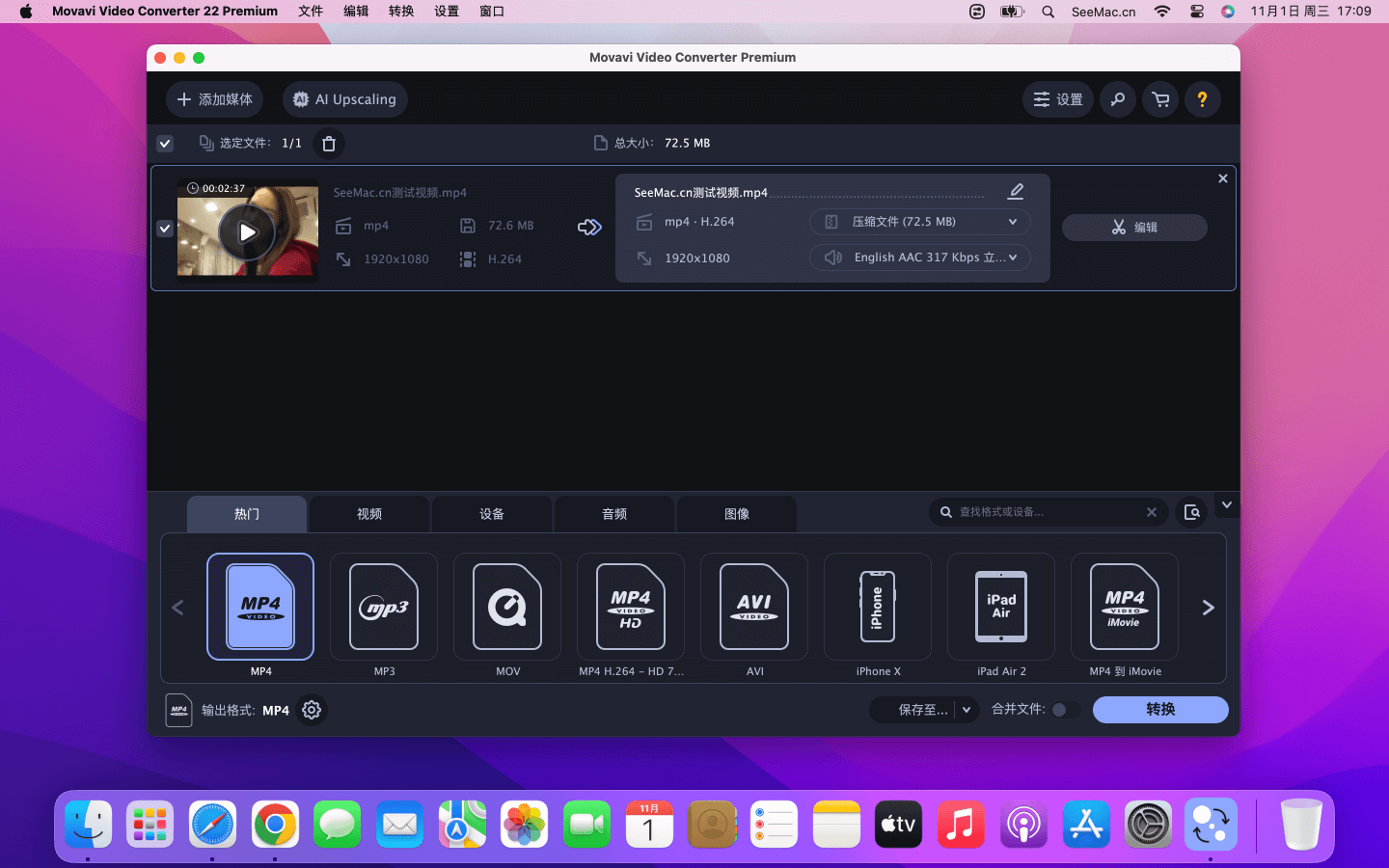Clear the format search field
1389x868 pixels.
pyautogui.click(x=1151, y=512)
